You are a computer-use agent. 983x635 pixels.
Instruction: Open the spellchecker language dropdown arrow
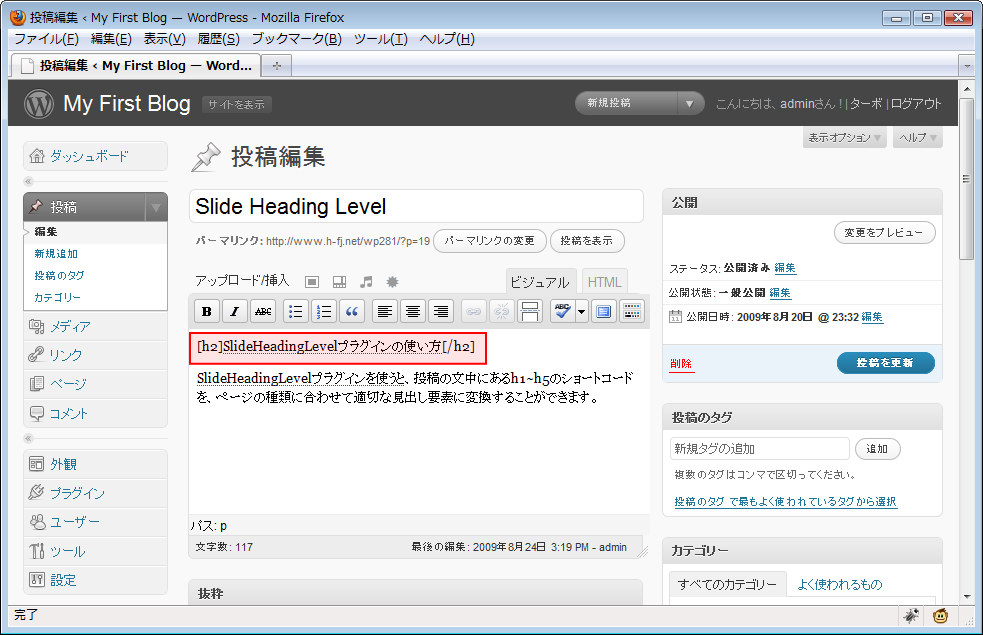click(x=582, y=311)
